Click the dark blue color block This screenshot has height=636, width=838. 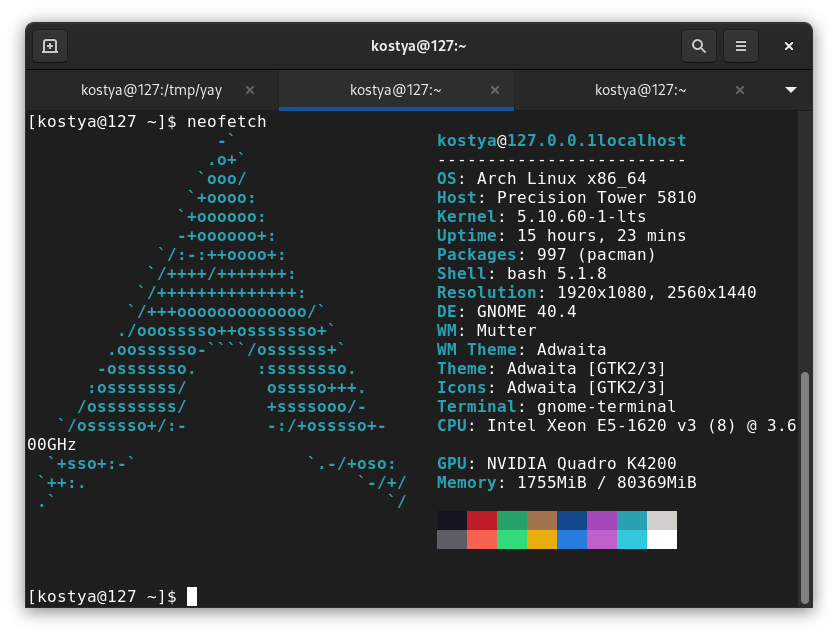(x=572, y=520)
